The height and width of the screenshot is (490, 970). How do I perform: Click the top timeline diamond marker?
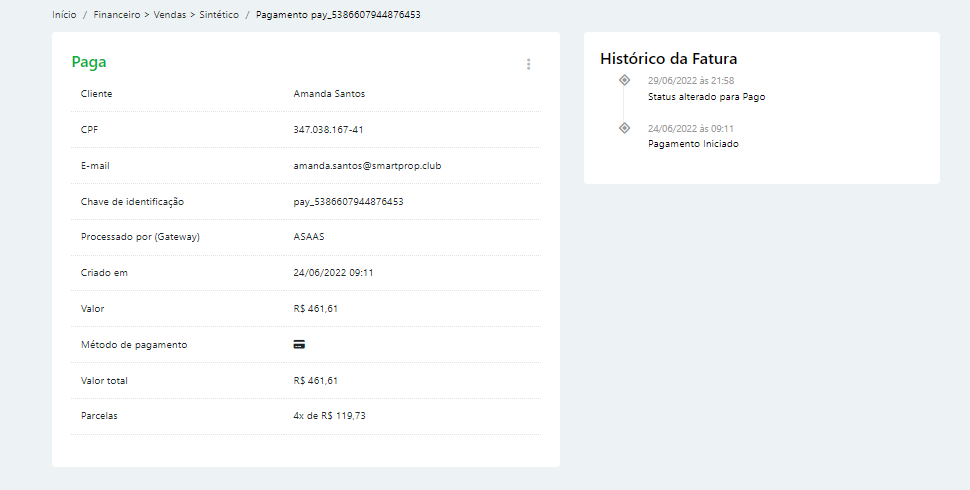click(x=624, y=80)
